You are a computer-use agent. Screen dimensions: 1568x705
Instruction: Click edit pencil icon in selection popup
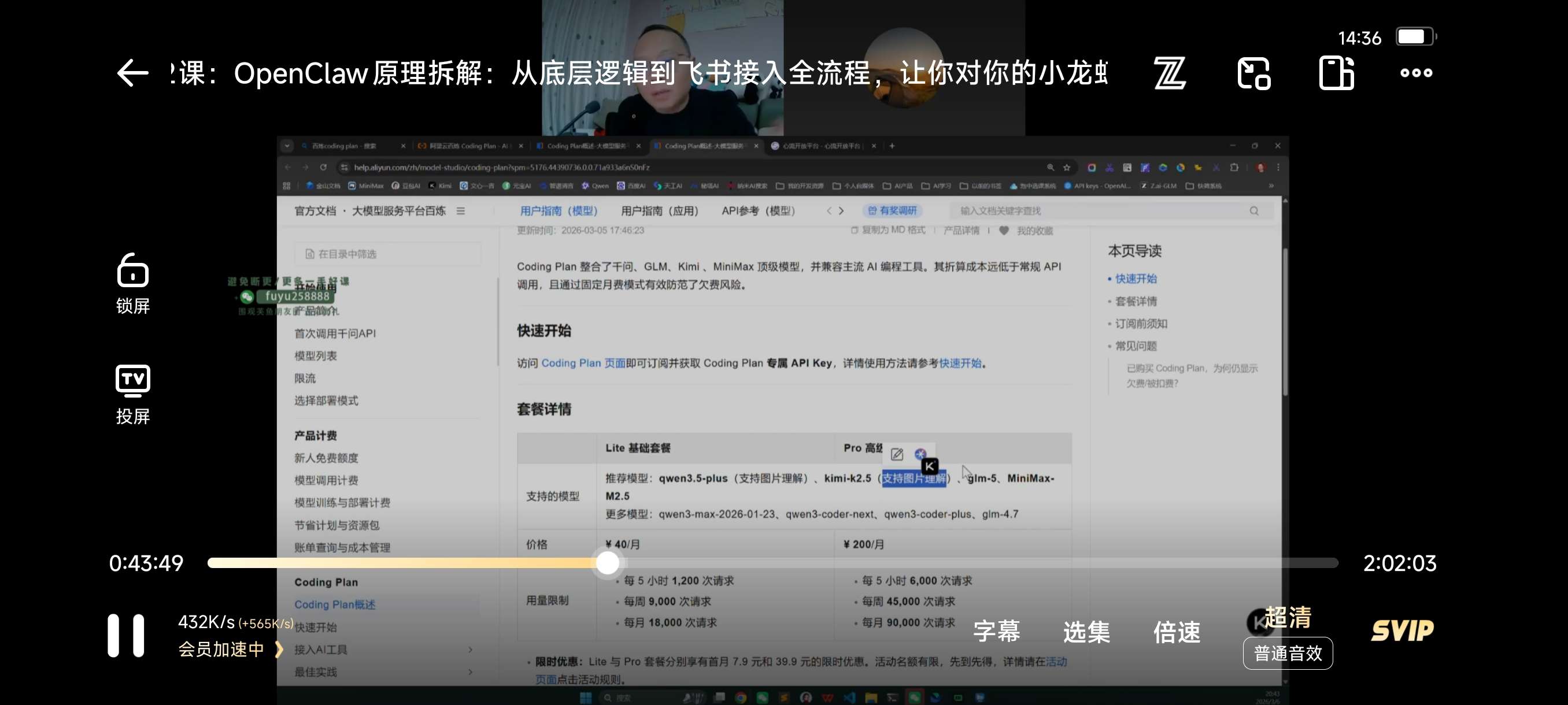click(x=897, y=454)
